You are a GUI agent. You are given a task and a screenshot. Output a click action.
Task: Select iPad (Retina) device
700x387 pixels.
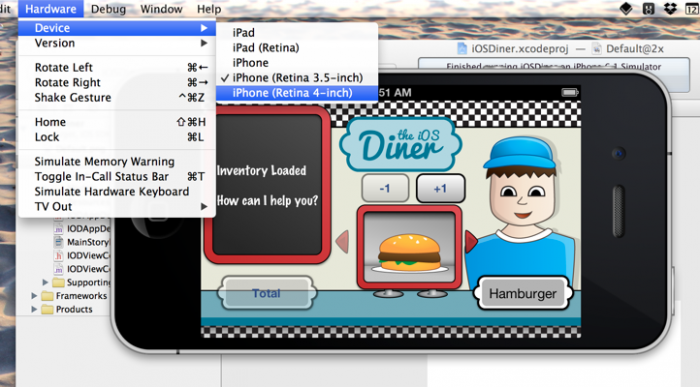(297, 48)
